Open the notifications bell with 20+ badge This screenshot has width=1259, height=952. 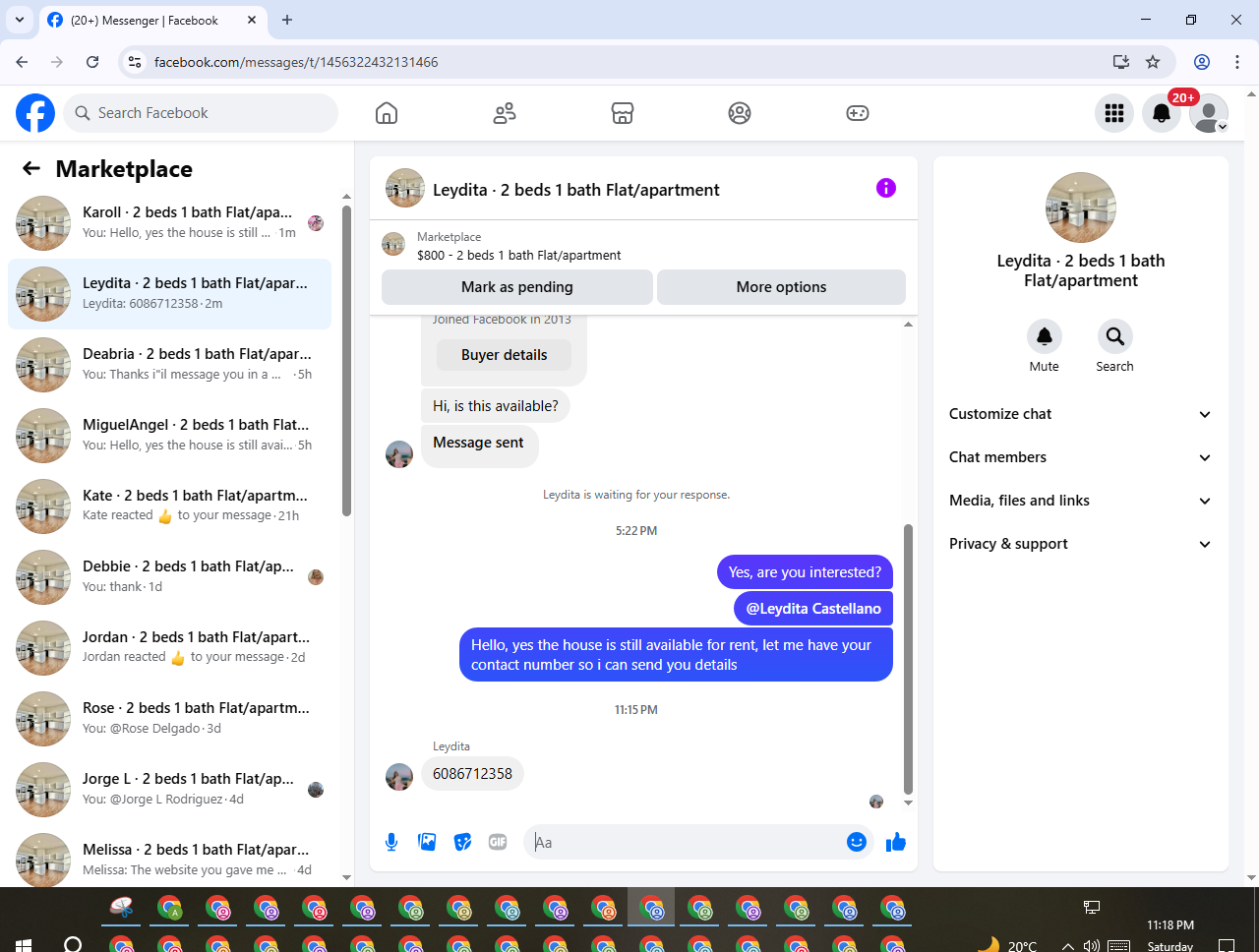pyautogui.click(x=1162, y=113)
